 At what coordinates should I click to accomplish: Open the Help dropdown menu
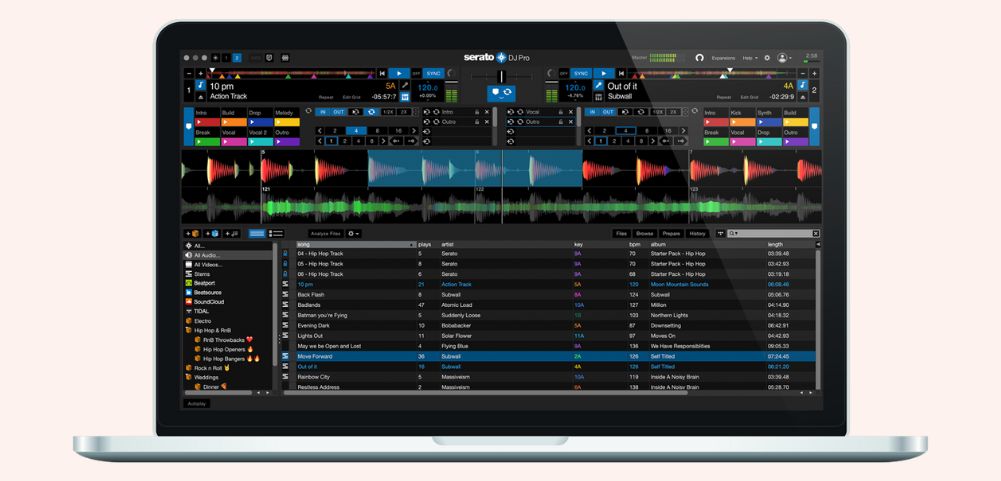749,58
